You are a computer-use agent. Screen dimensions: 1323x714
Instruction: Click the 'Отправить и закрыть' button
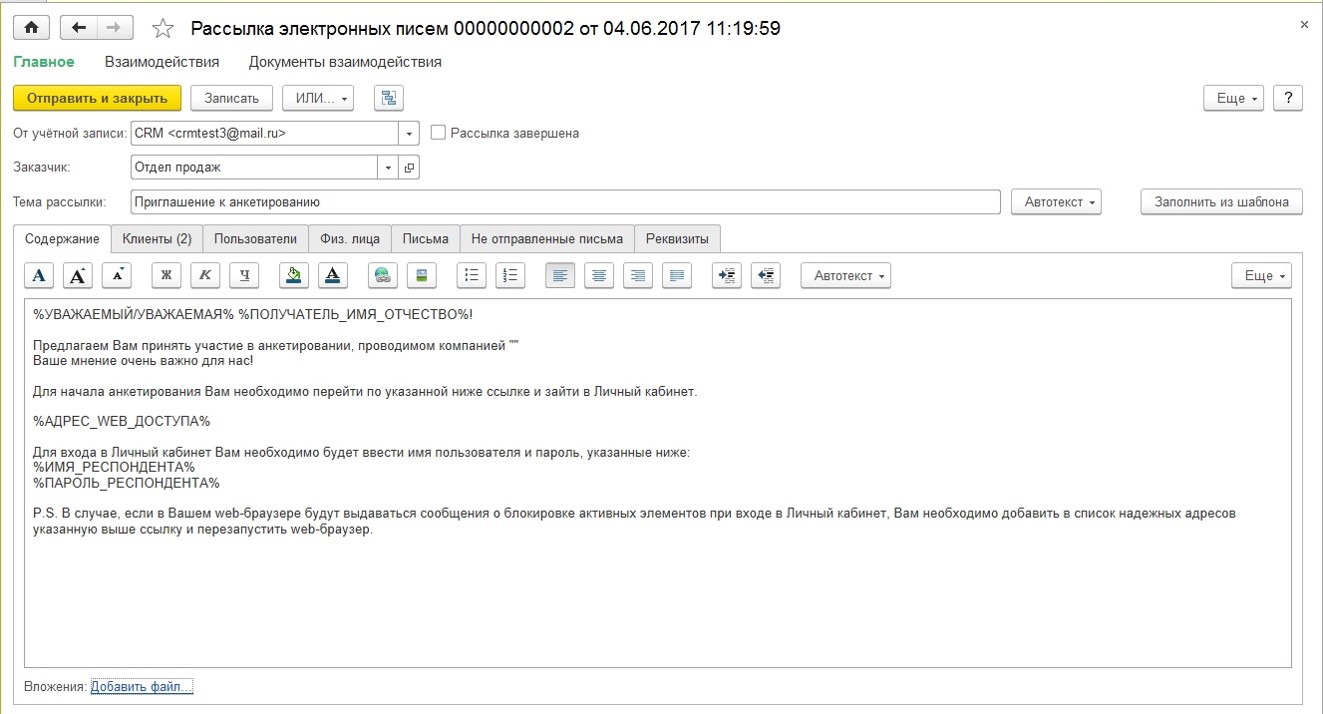tap(97, 98)
